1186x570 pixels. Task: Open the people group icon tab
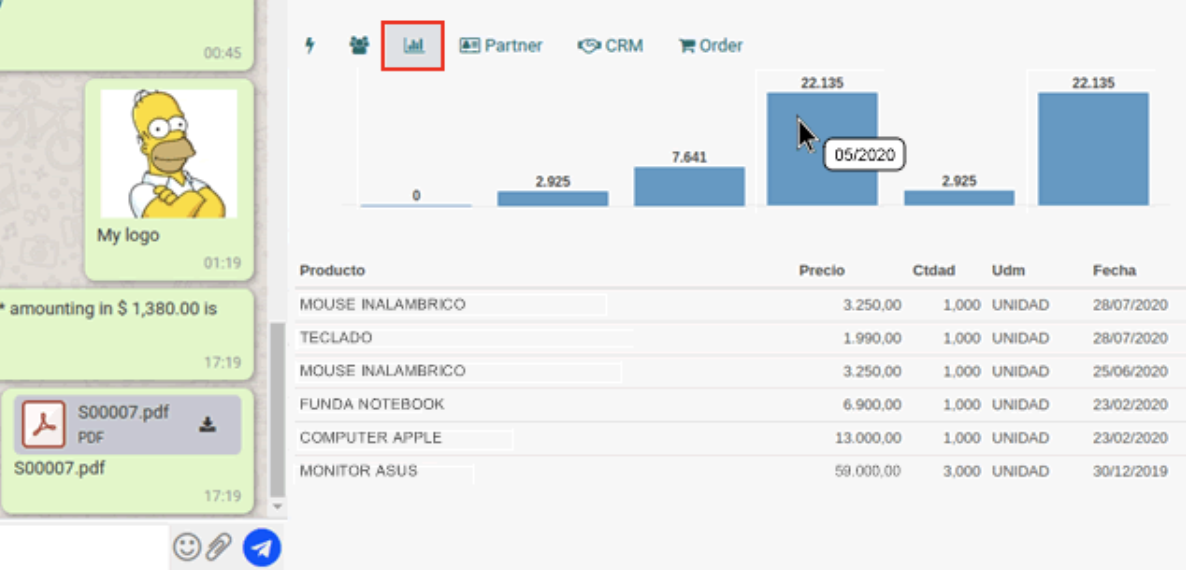pos(359,45)
